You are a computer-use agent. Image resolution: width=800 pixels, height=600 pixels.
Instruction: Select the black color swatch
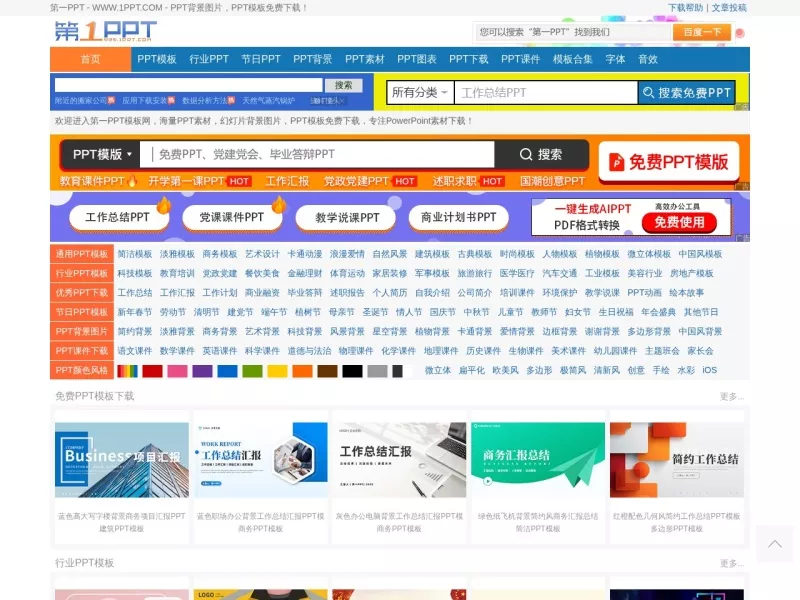(x=353, y=371)
